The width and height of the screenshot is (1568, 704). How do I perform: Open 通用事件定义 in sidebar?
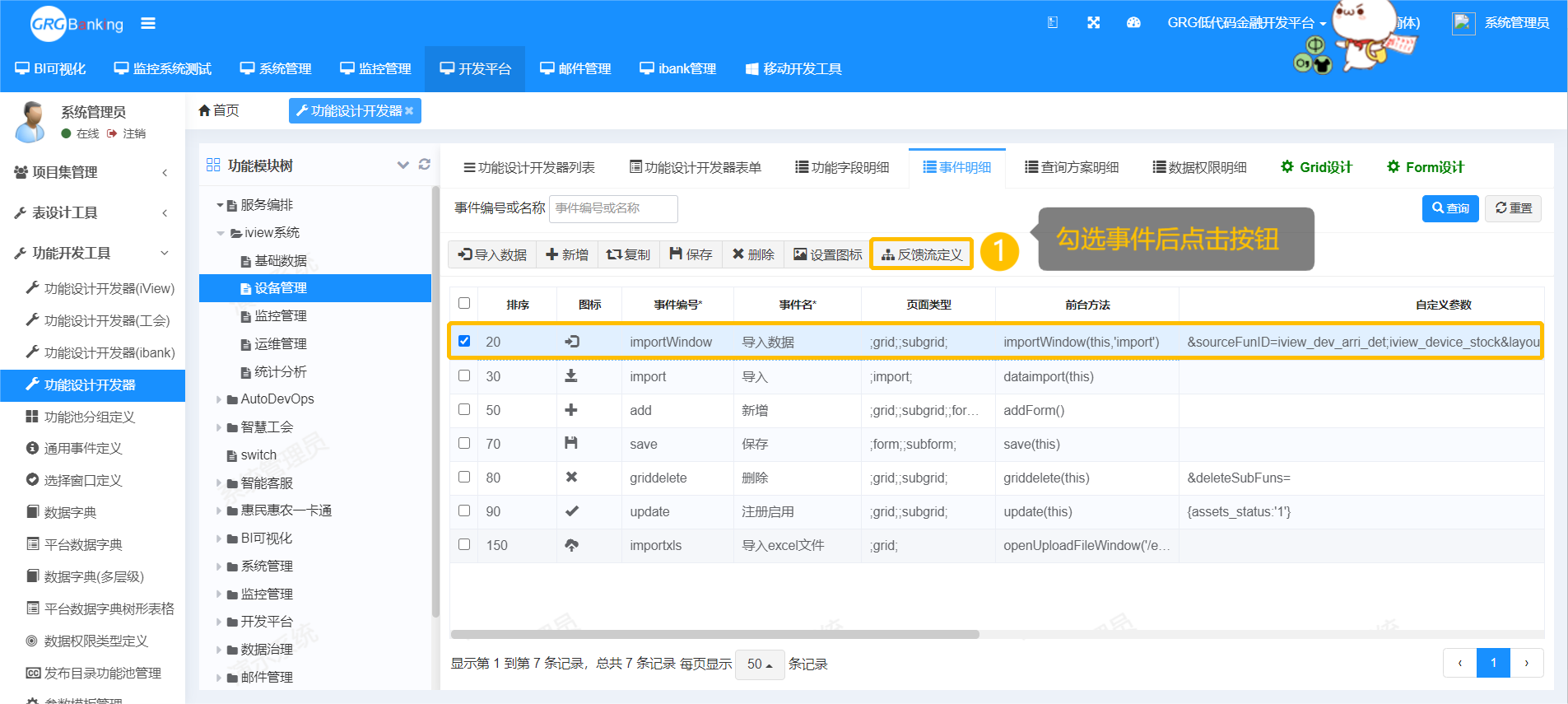coord(82,448)
